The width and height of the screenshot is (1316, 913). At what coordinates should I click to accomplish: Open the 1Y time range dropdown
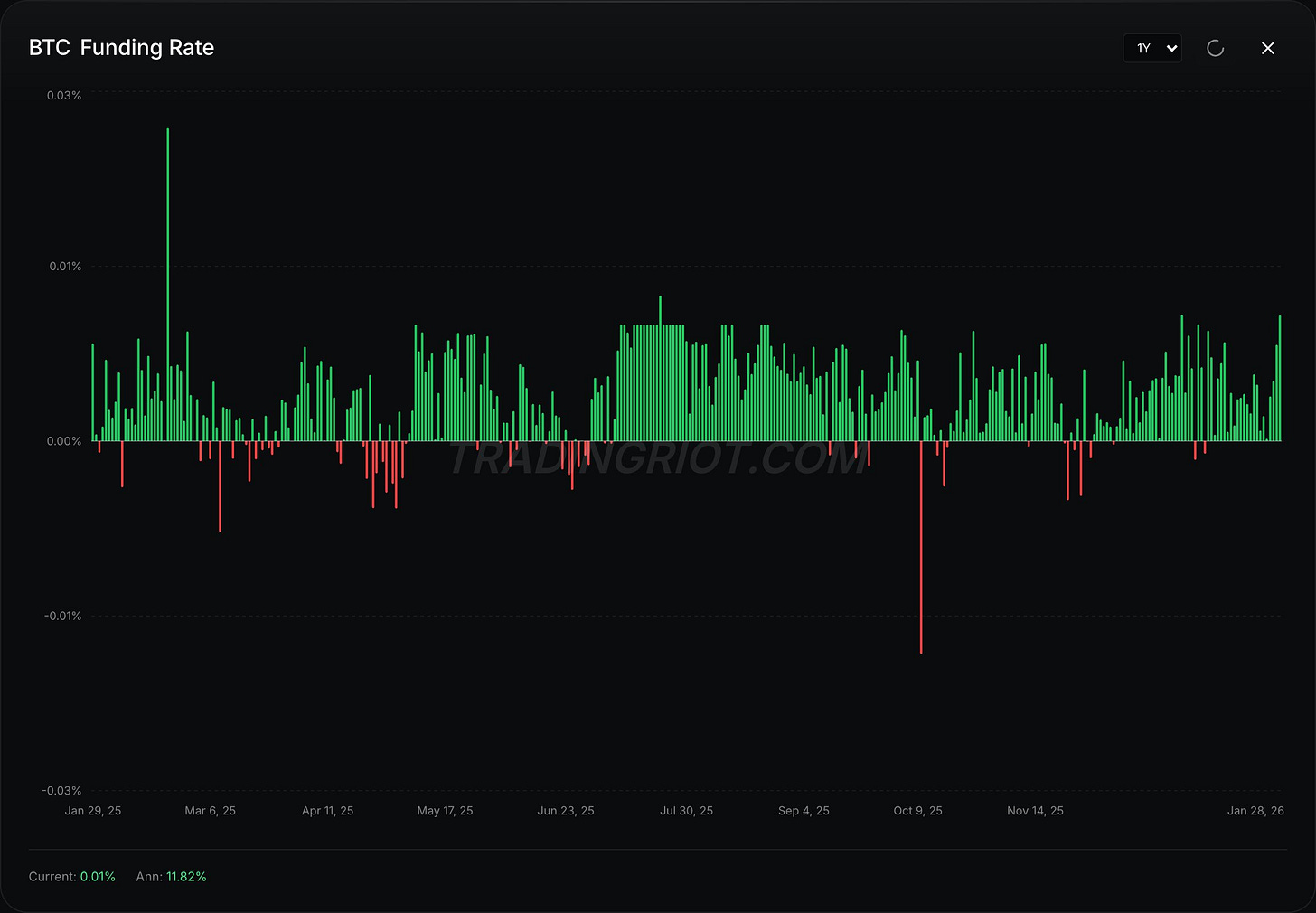[1152, 48]
